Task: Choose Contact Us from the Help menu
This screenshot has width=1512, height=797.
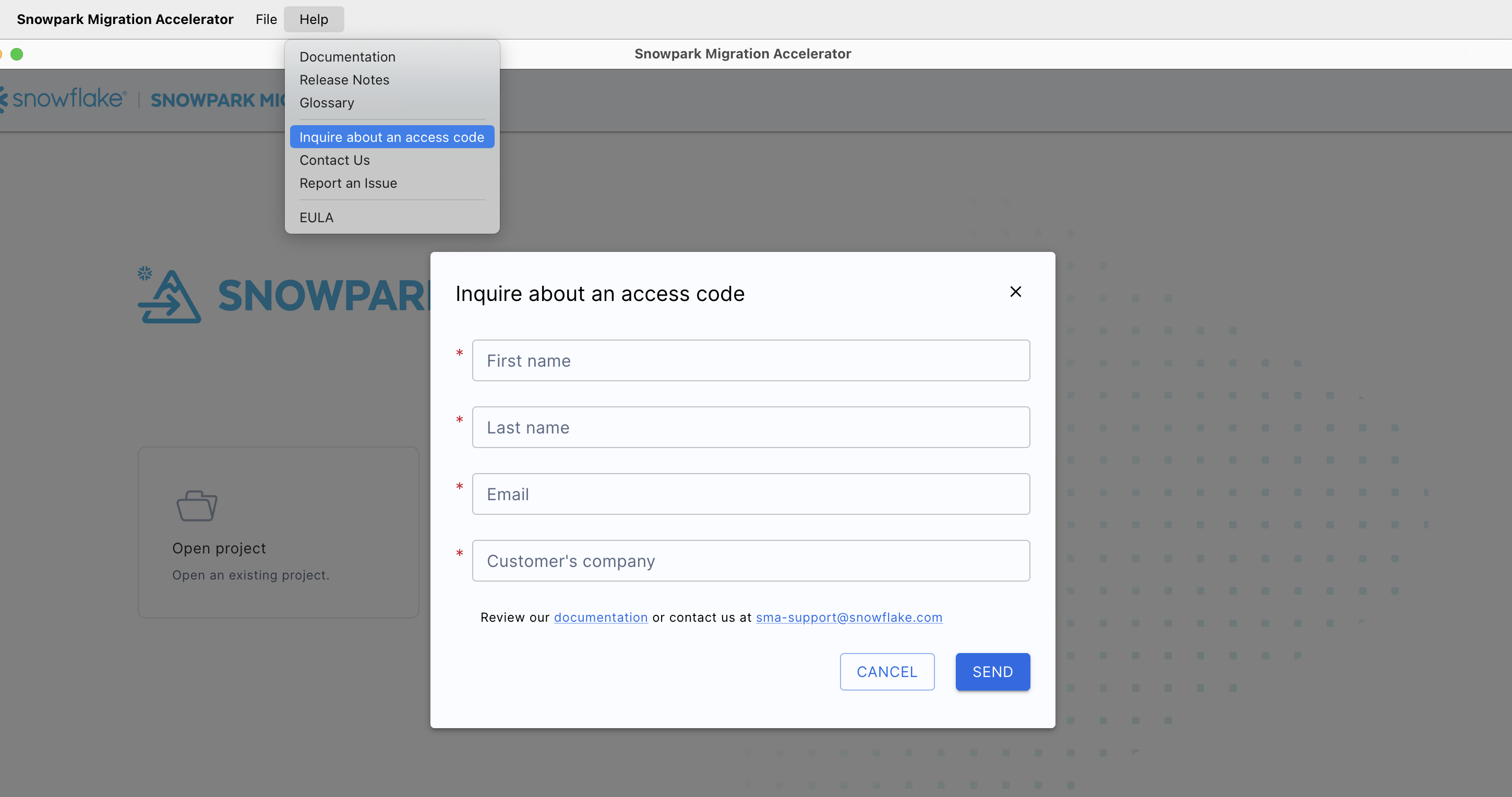Action: click(x=334, y=160)
